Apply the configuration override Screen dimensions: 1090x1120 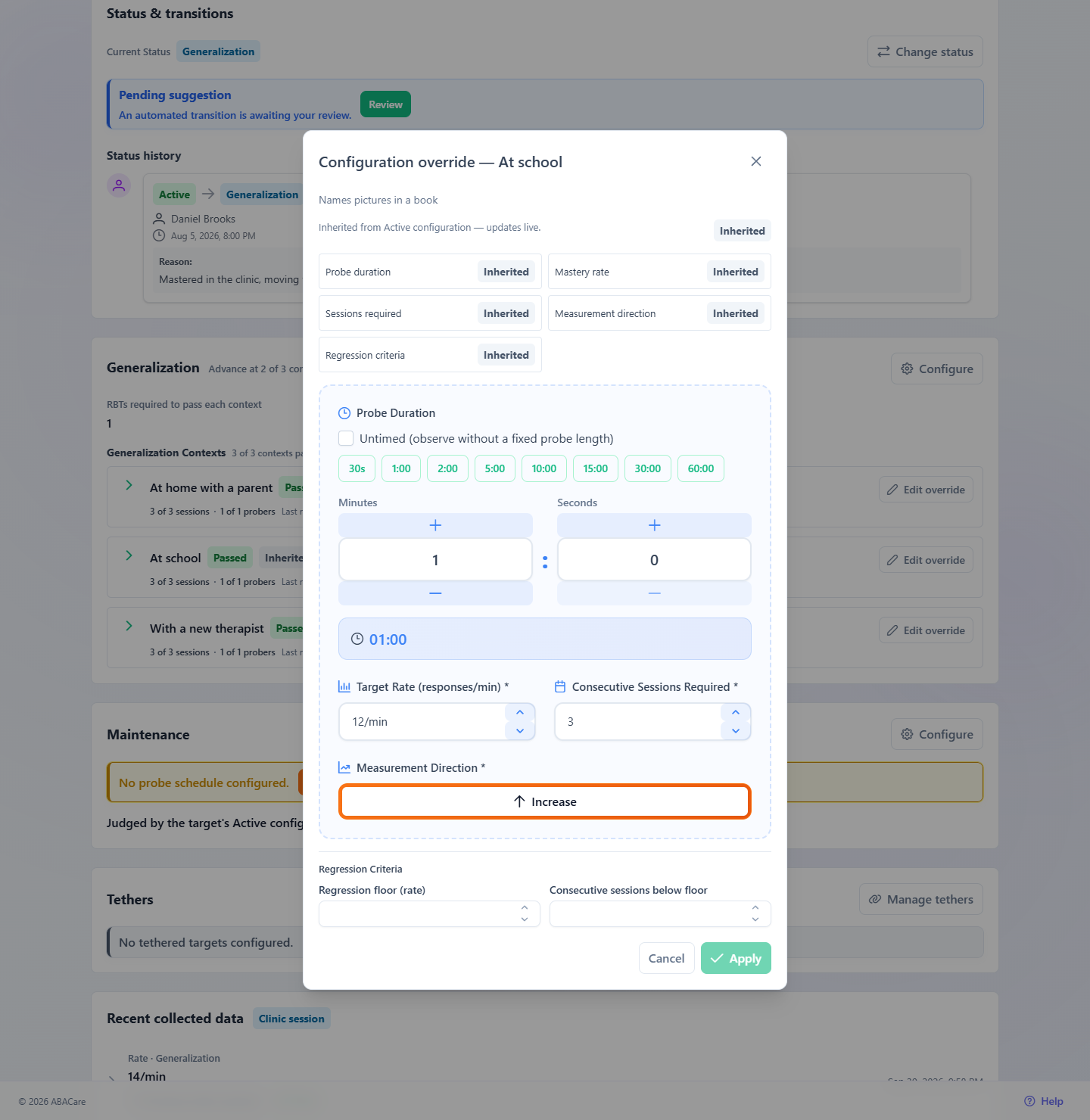[736, 958]
